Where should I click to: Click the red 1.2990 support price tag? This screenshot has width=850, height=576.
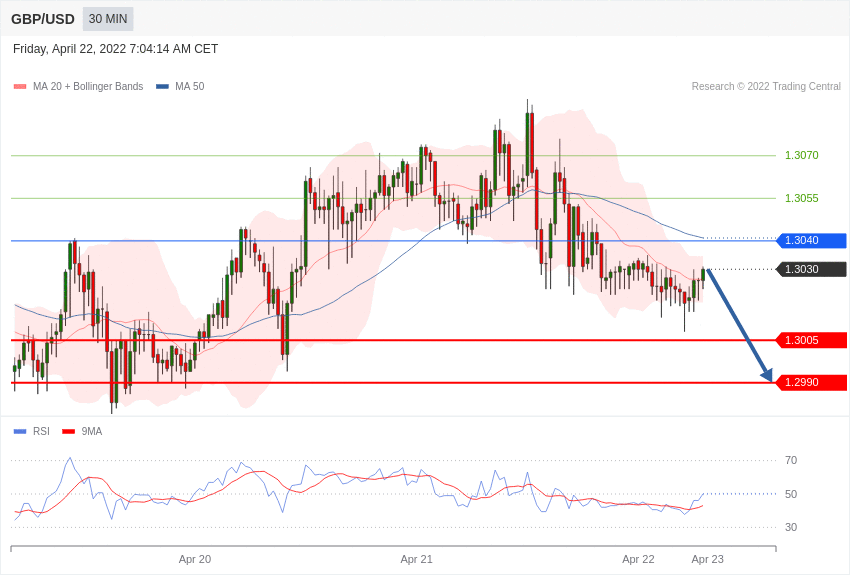point(811,383)
